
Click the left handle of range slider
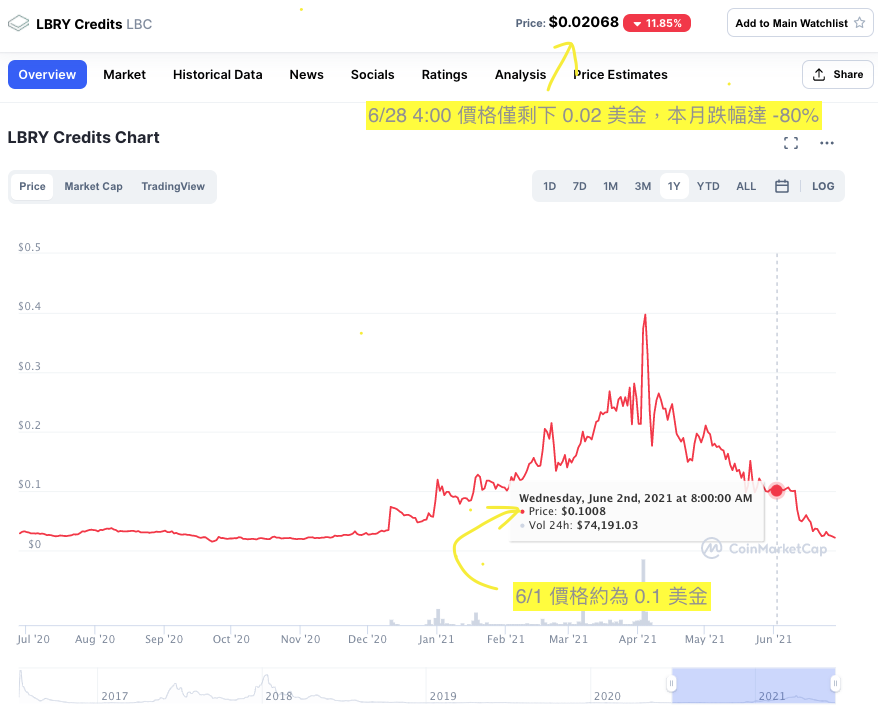coord(671,683)
